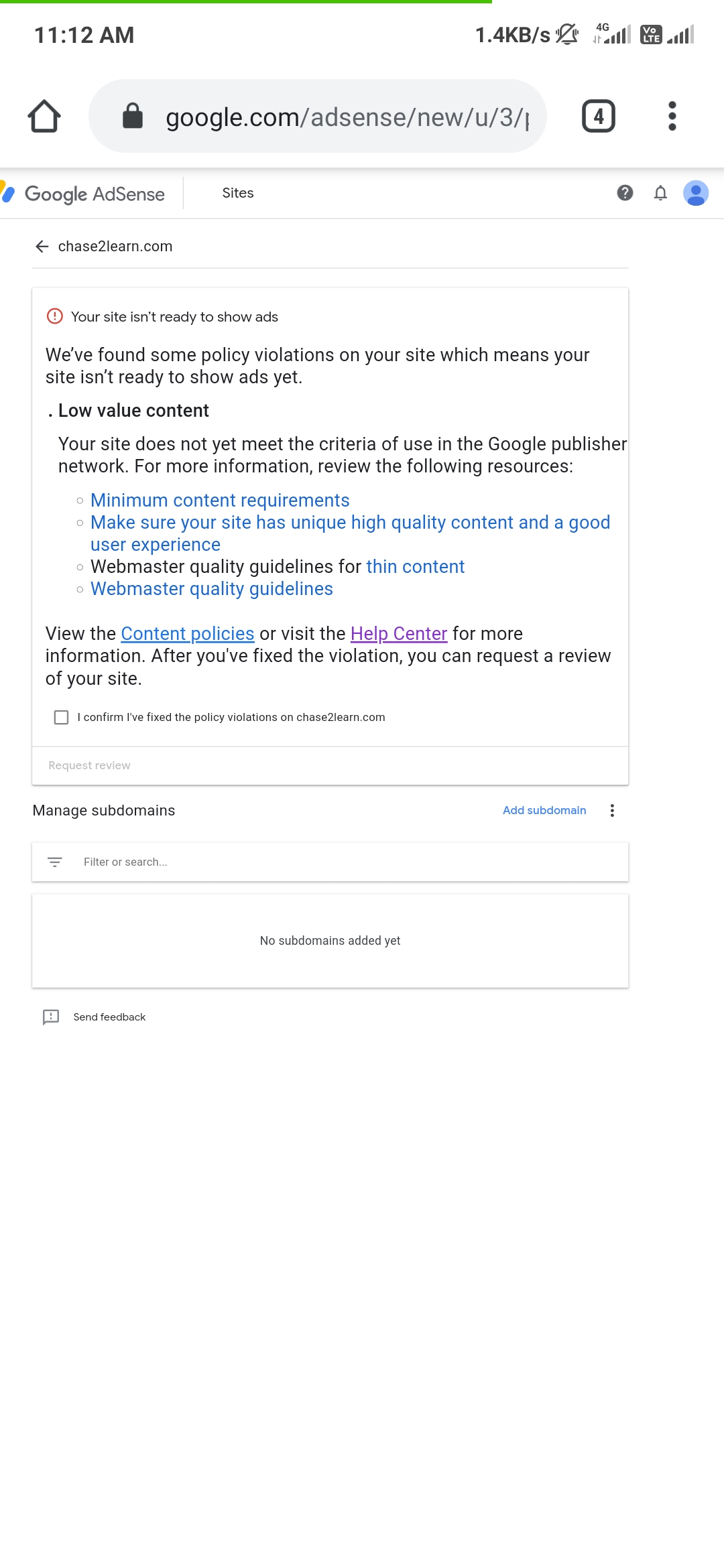Open the account profile avatar
The height and width of the screenshot is (1568, 724).
[696, 193]
